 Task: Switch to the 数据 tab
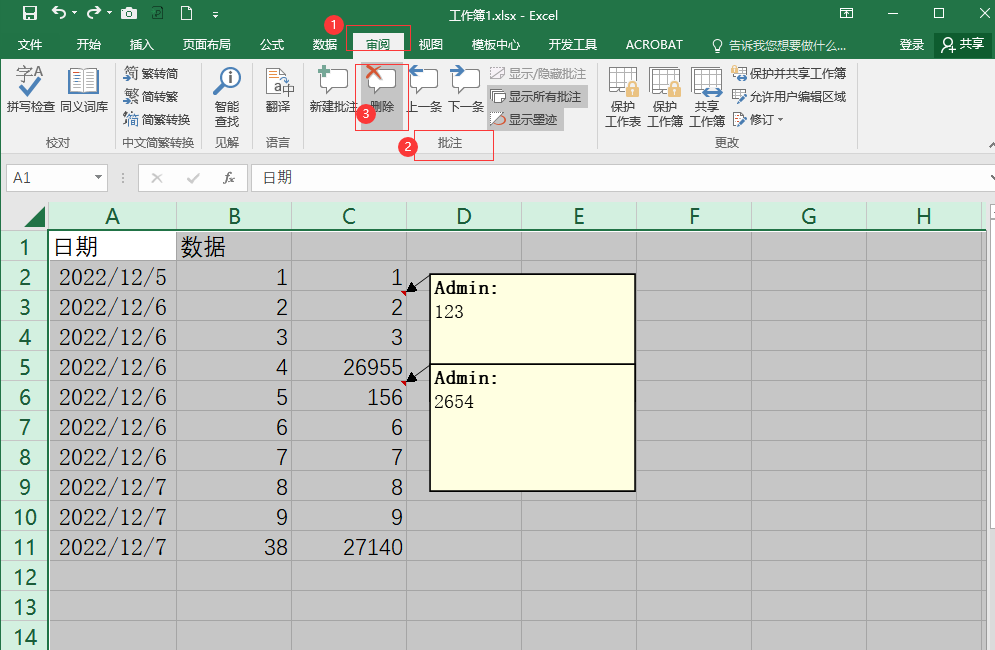coord(325,44)
